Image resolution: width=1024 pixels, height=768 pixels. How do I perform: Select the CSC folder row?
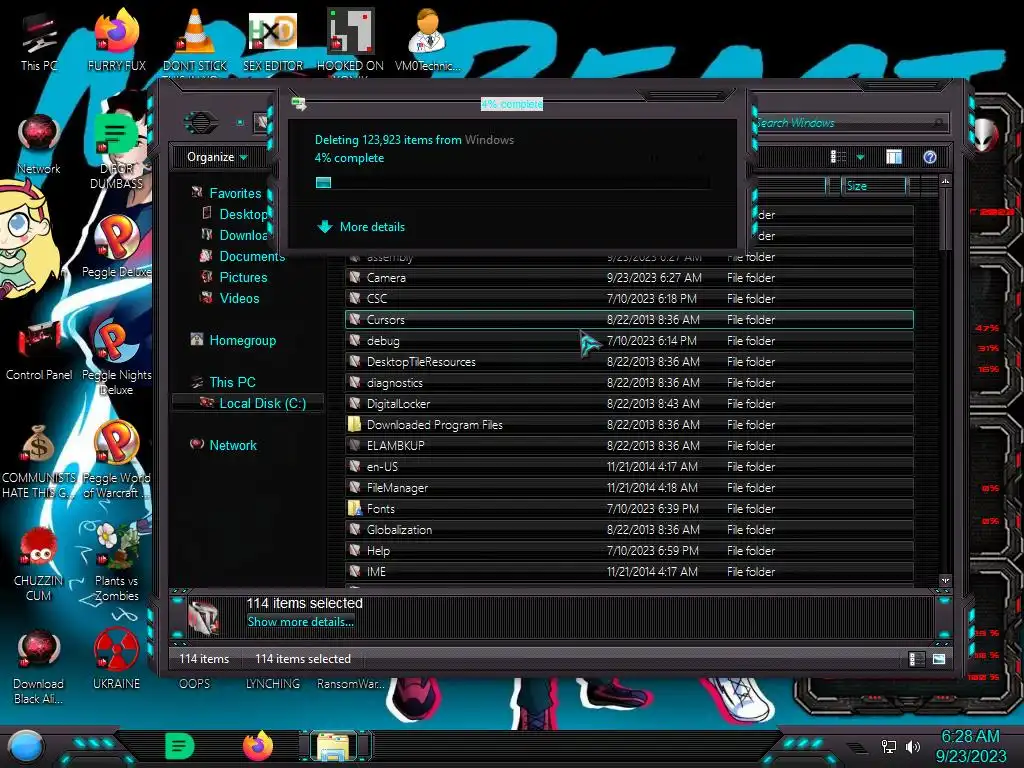629,298
